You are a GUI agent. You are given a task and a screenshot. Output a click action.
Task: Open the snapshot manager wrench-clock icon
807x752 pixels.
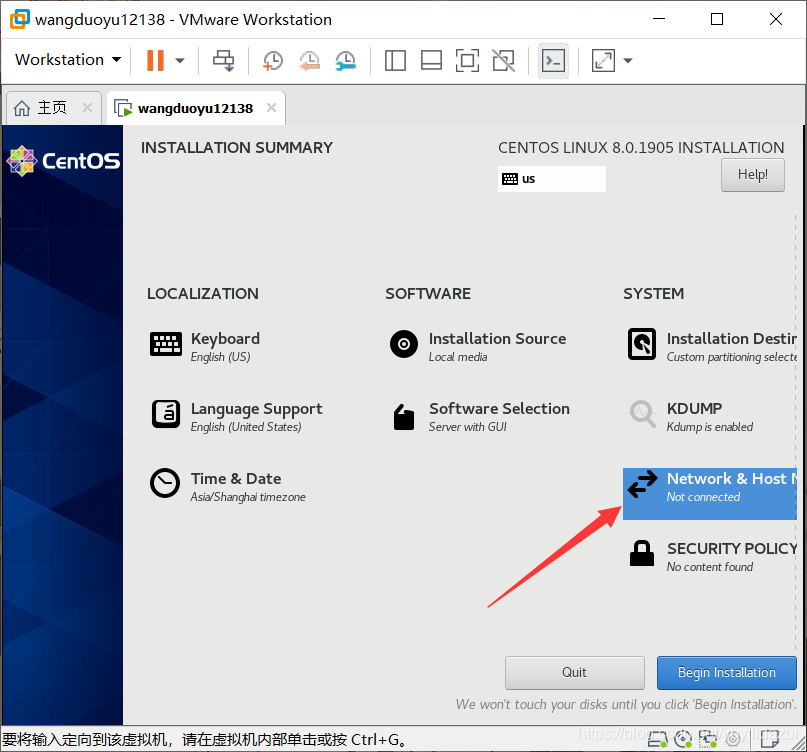(x=345, y=60)
